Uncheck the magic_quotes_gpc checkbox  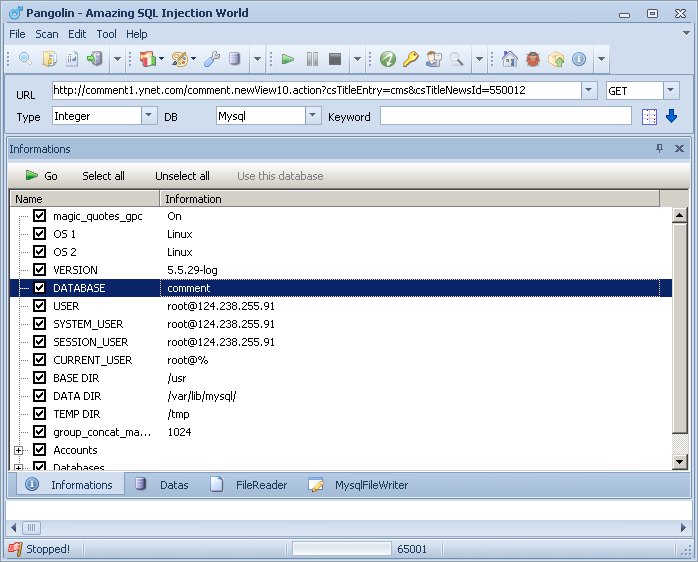[x=40, y=216]
